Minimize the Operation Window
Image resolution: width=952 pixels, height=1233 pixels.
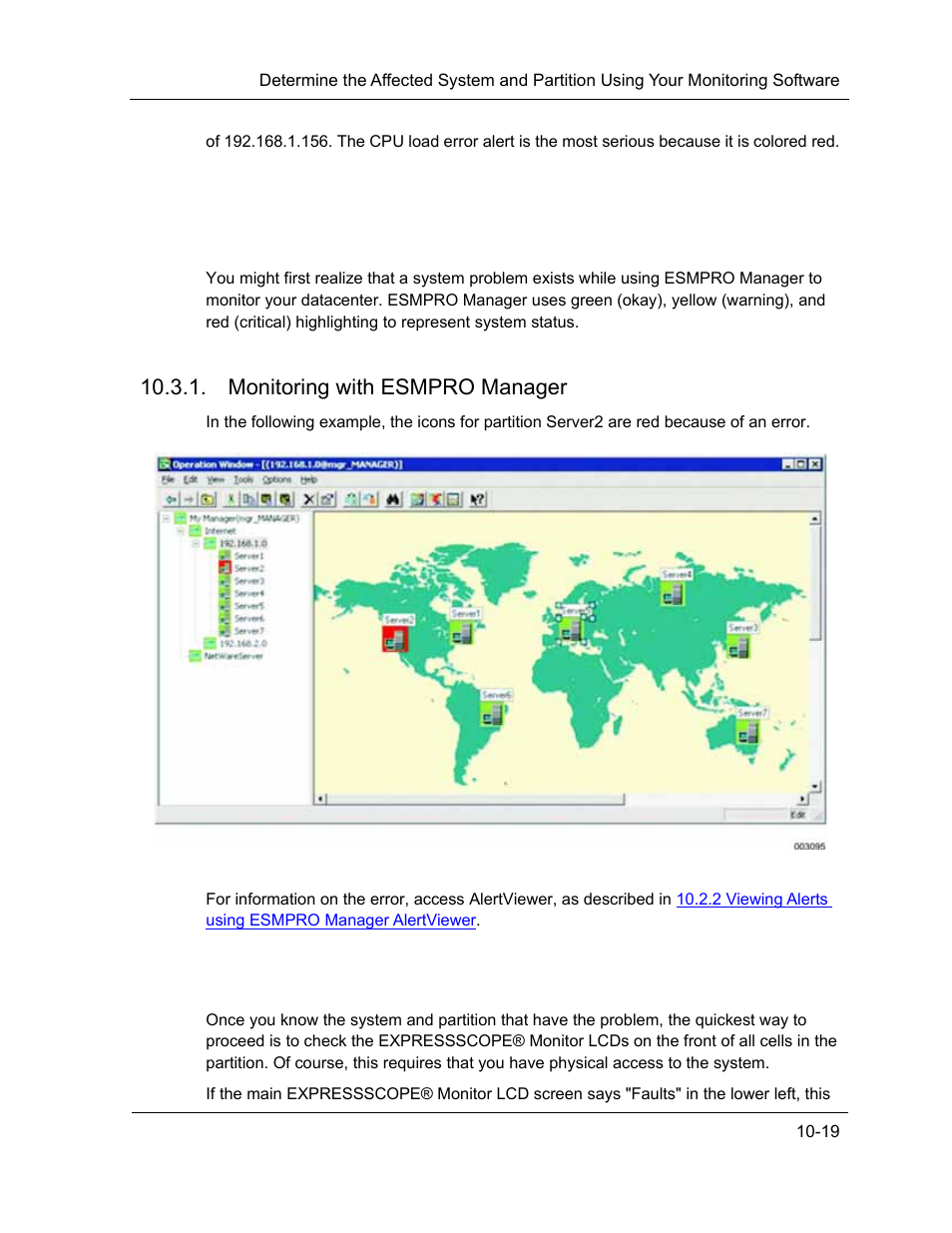click(787, 464)
